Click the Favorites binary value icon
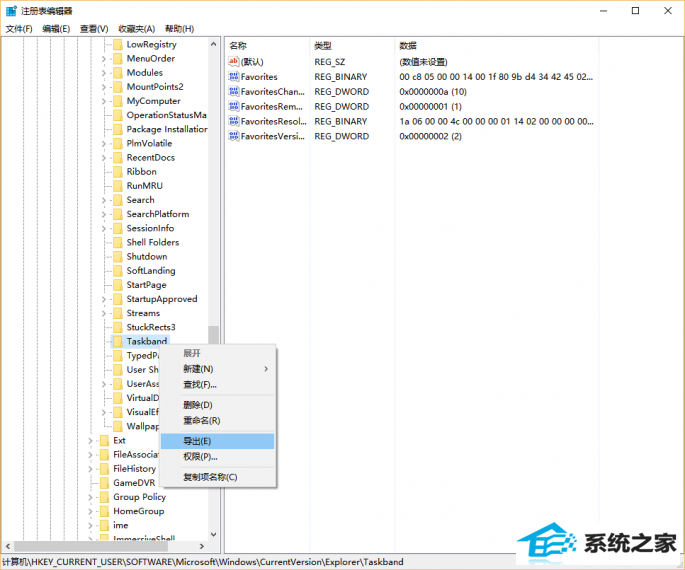This screenshot has height=570, width=685. point(234,76)
